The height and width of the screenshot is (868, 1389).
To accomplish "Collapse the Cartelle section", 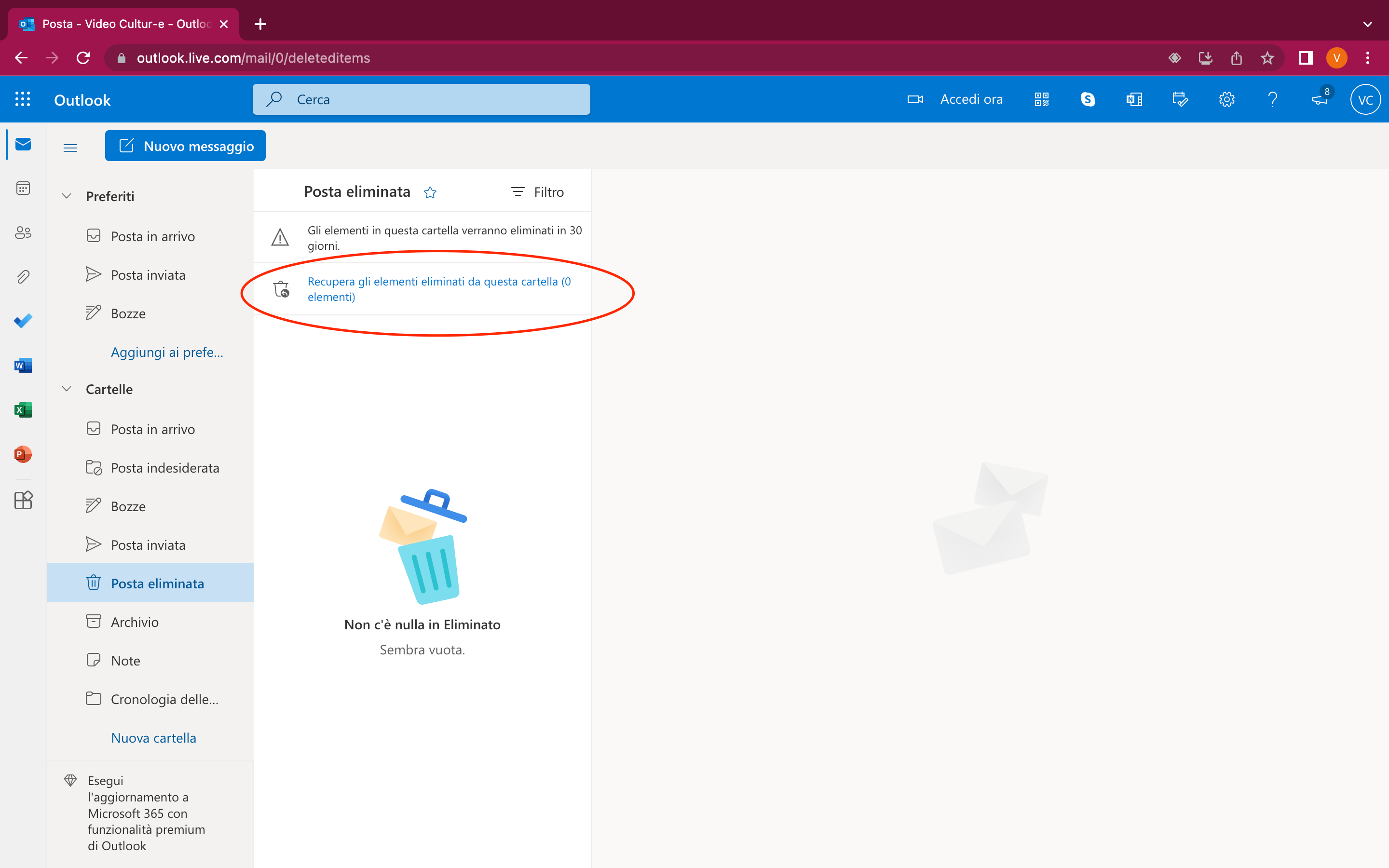I will [66, 389].
